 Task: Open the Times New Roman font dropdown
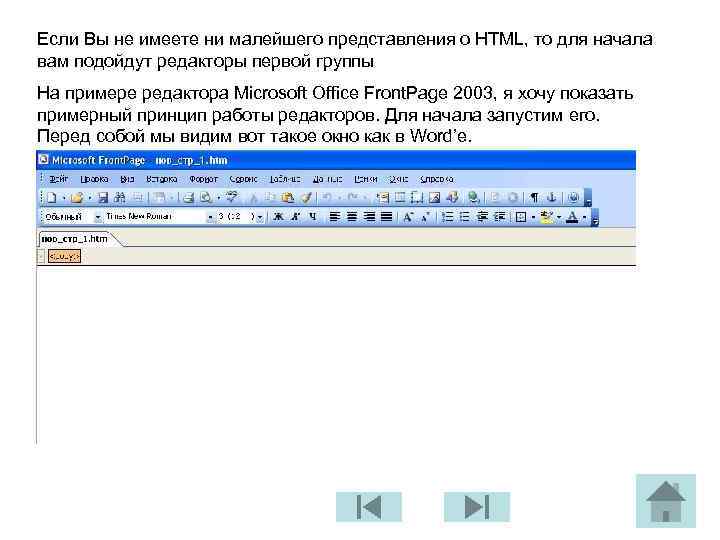[x=210, y=218]
